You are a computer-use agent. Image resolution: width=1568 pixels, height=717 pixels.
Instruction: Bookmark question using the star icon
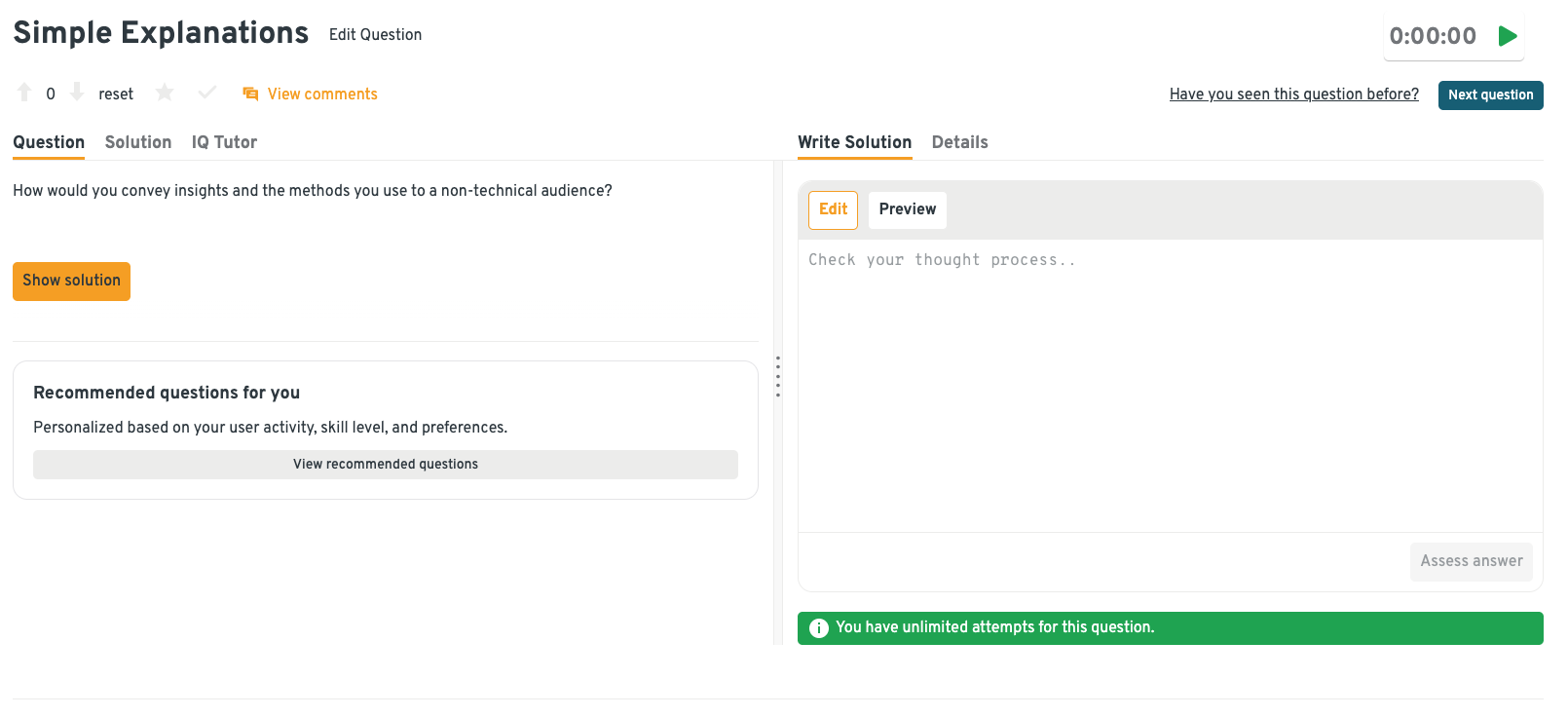pos(165,93)
